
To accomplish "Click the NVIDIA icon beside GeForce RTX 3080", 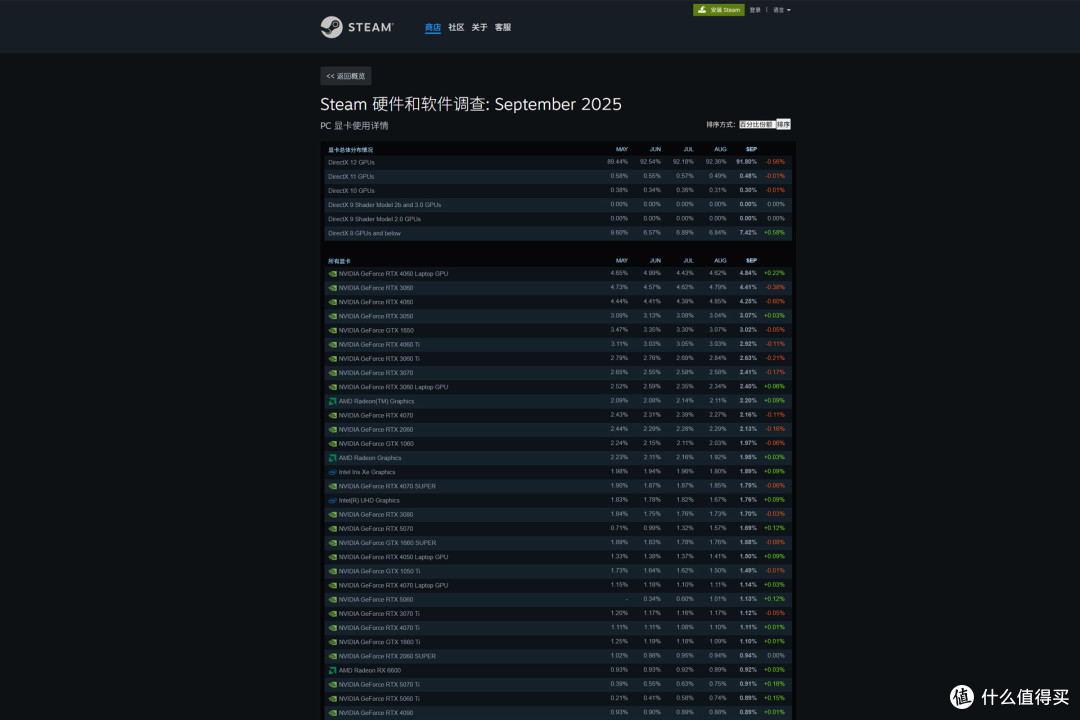I will (333, 515).
